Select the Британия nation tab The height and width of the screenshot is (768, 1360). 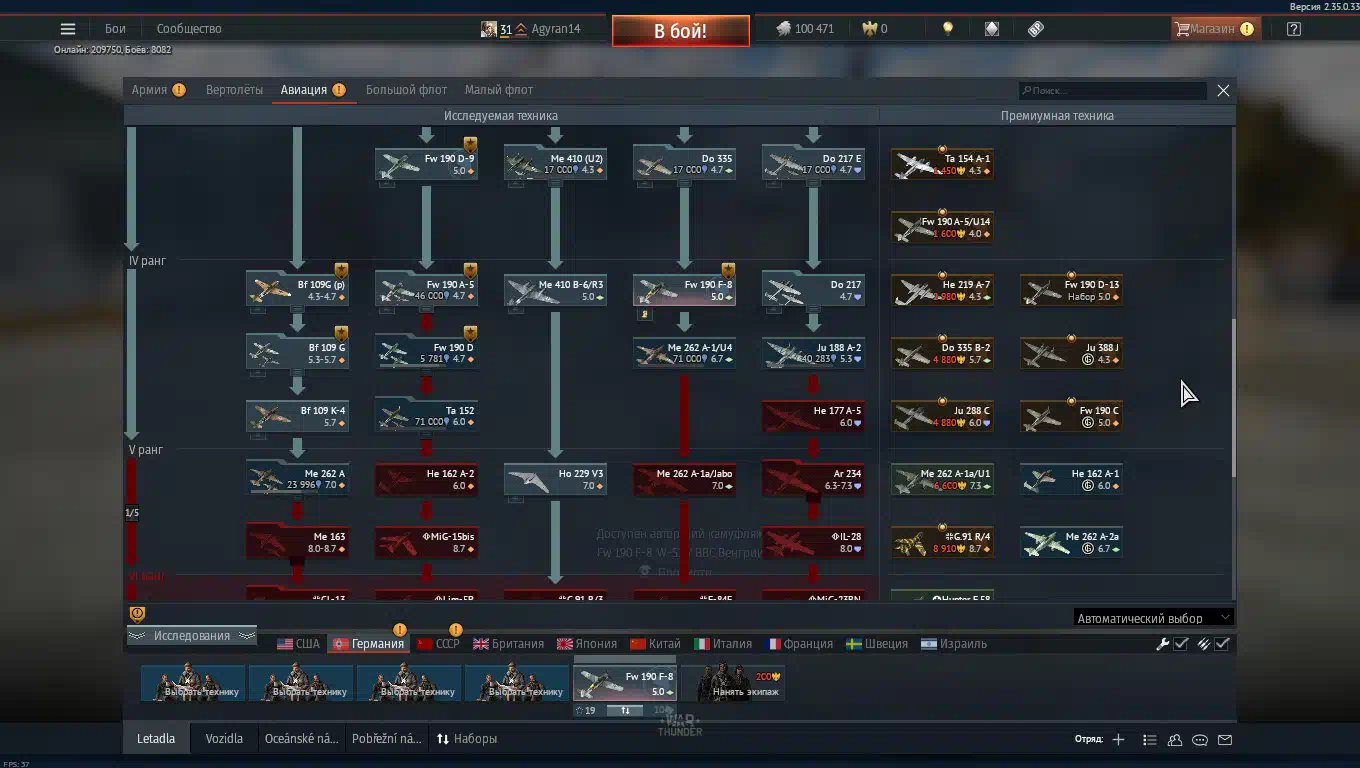point(508,644)
